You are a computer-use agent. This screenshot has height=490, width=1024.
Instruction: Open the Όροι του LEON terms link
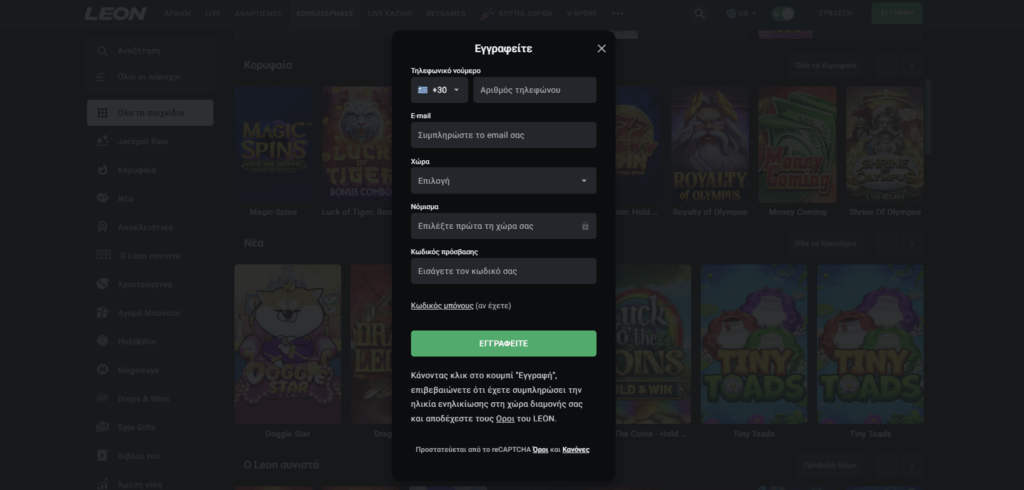[505, 419]
